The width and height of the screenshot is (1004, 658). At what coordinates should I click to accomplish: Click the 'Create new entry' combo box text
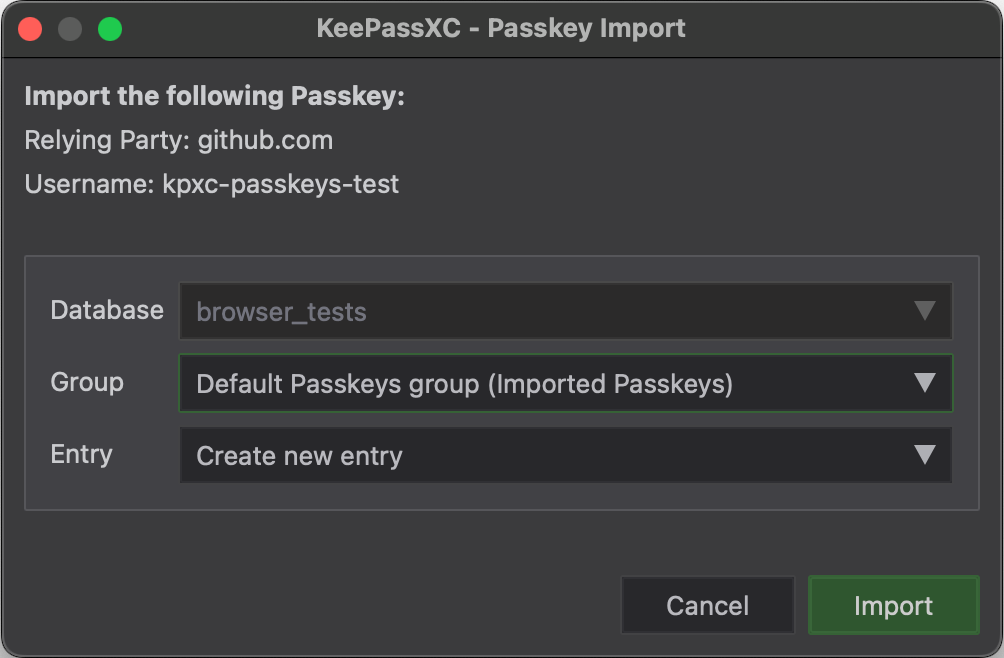299,456
